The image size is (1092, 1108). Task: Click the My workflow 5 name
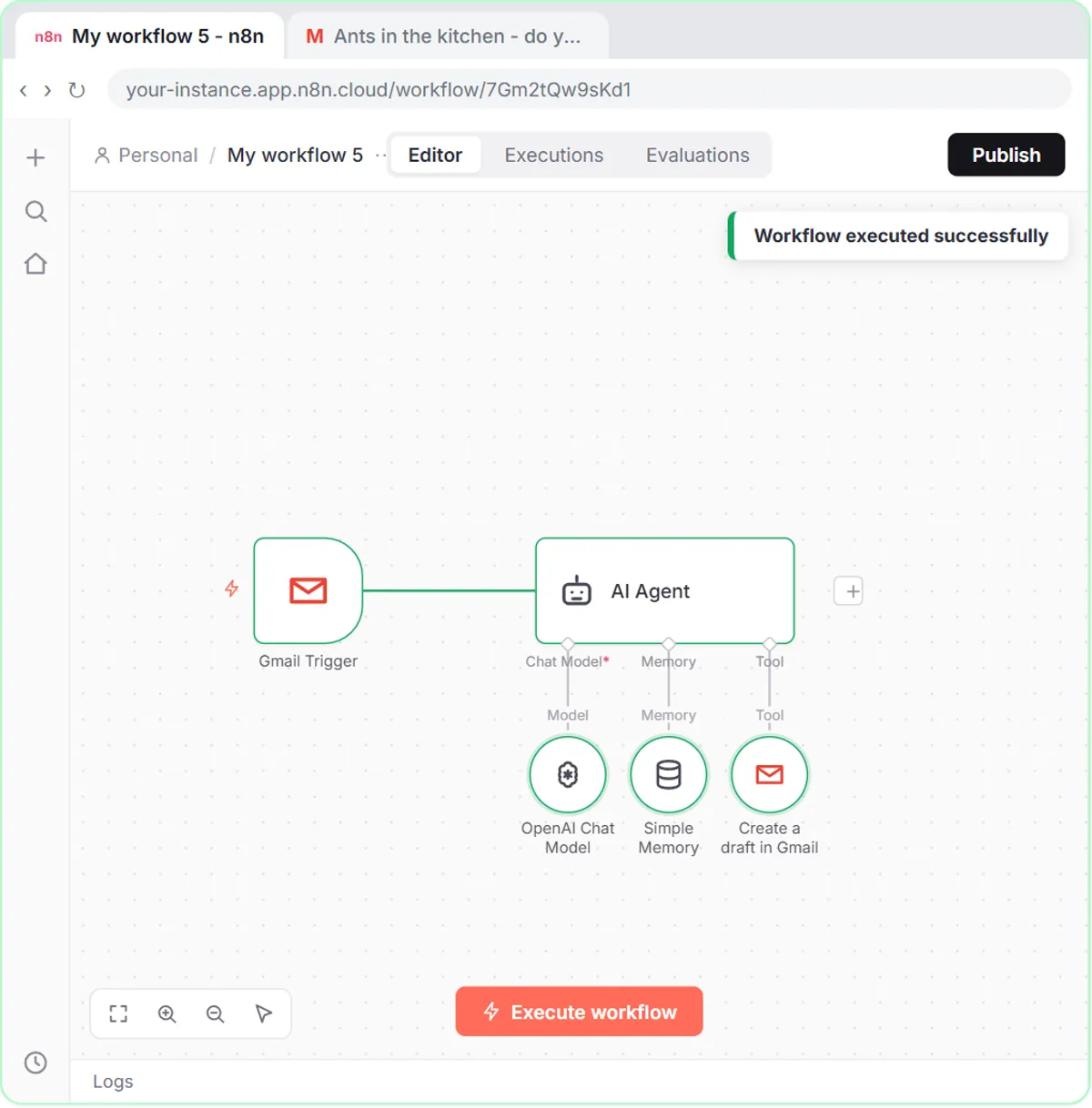coord(295,156)
